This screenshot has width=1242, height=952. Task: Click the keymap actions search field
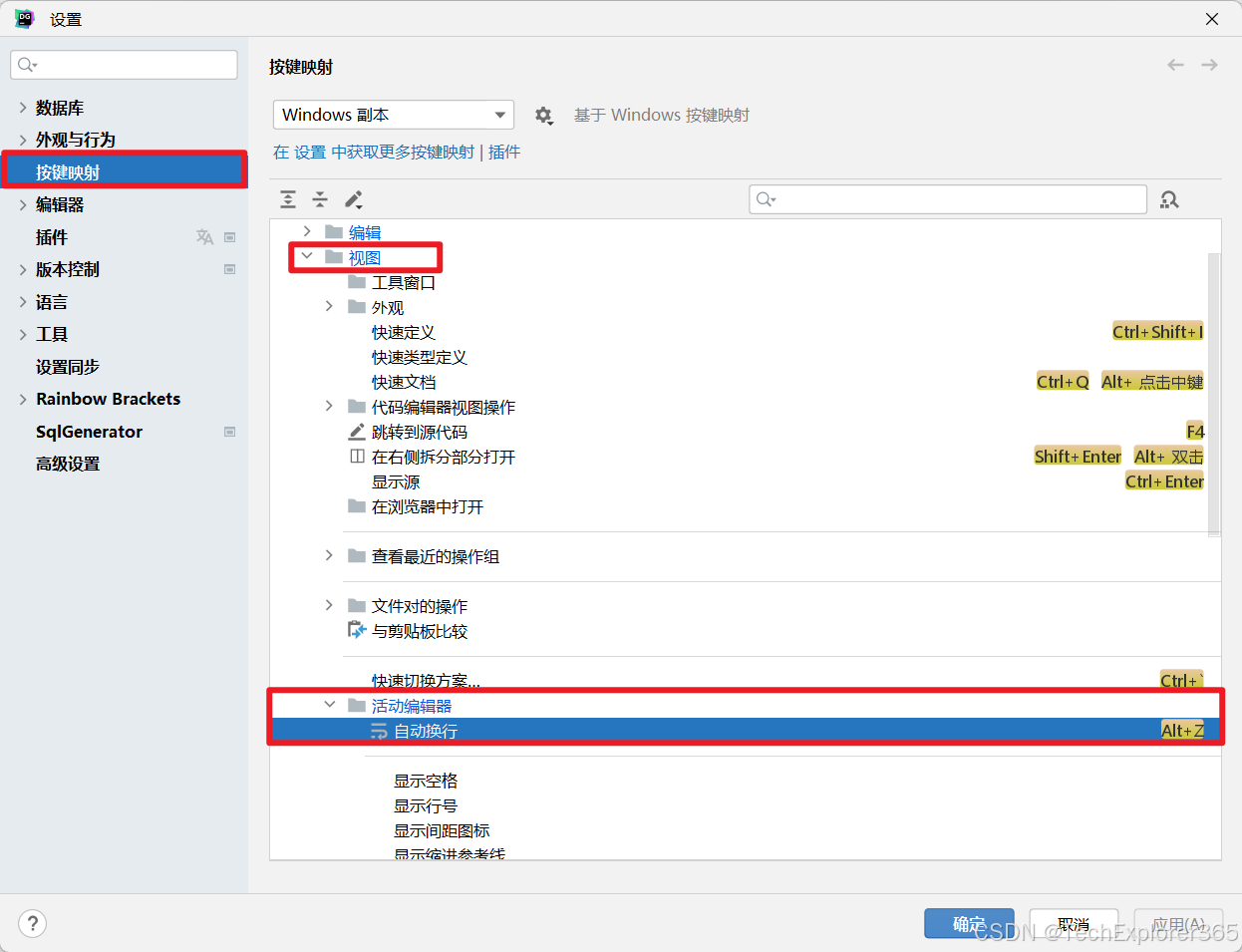[948, 199]
